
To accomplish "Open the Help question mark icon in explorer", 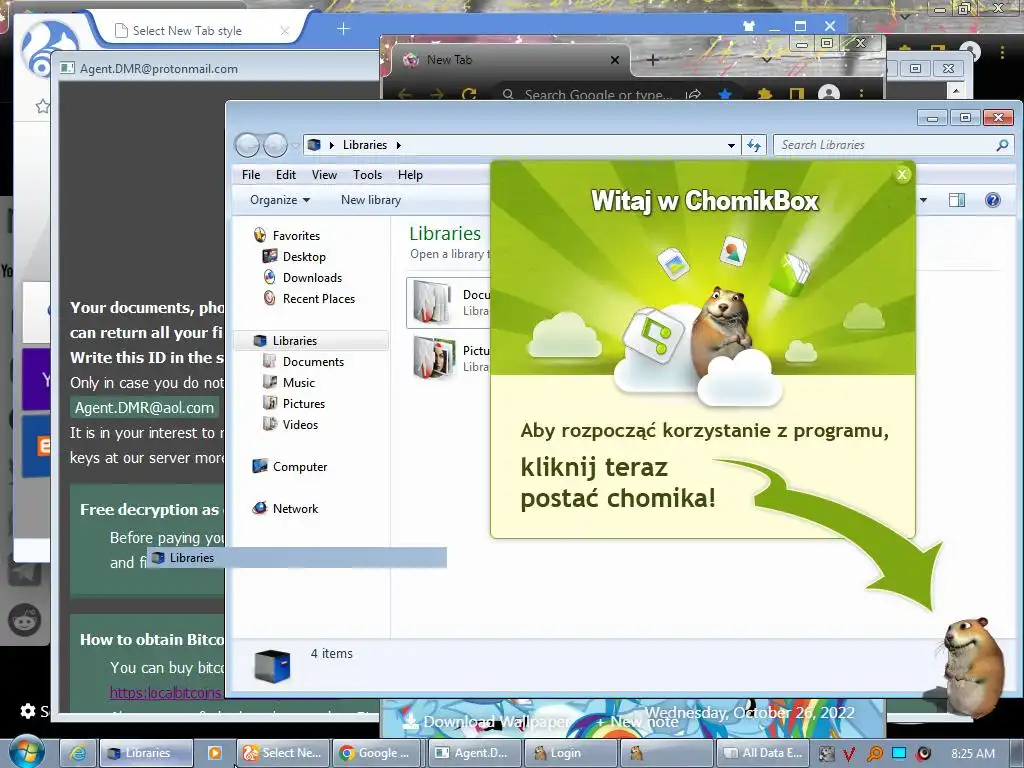I will [993, 200].
